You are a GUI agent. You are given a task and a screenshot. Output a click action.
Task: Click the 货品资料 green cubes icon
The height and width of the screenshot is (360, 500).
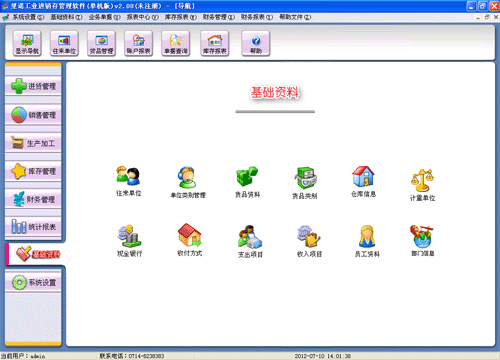[247, 177]
